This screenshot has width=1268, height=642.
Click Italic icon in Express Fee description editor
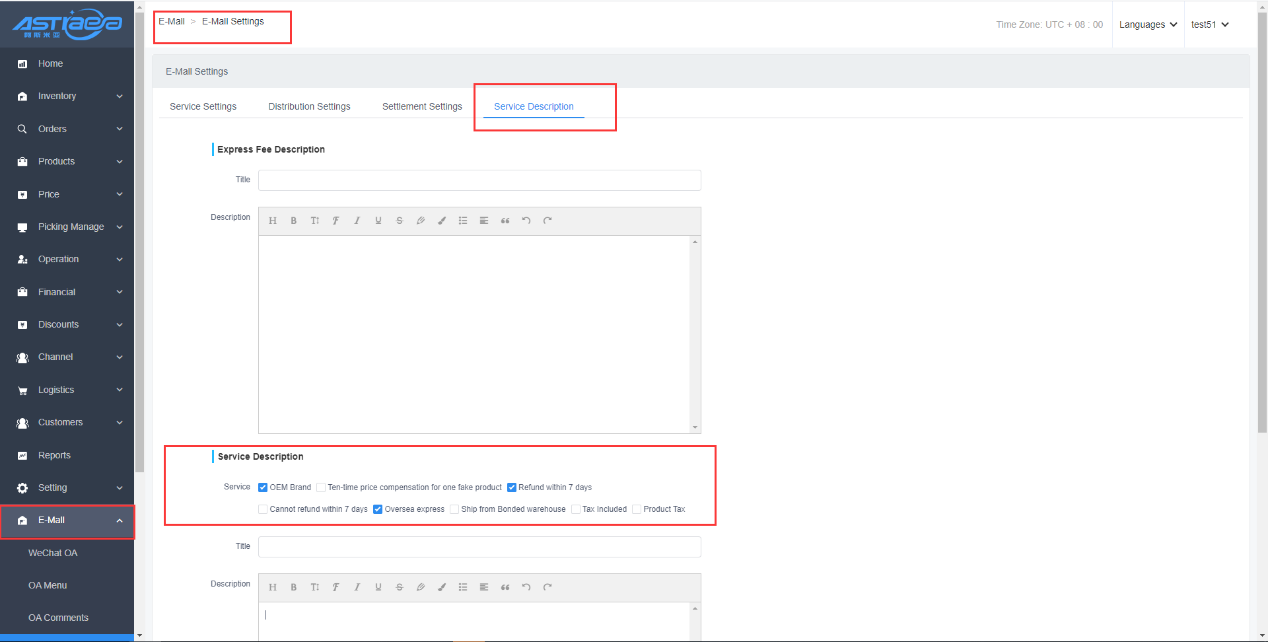356,221
